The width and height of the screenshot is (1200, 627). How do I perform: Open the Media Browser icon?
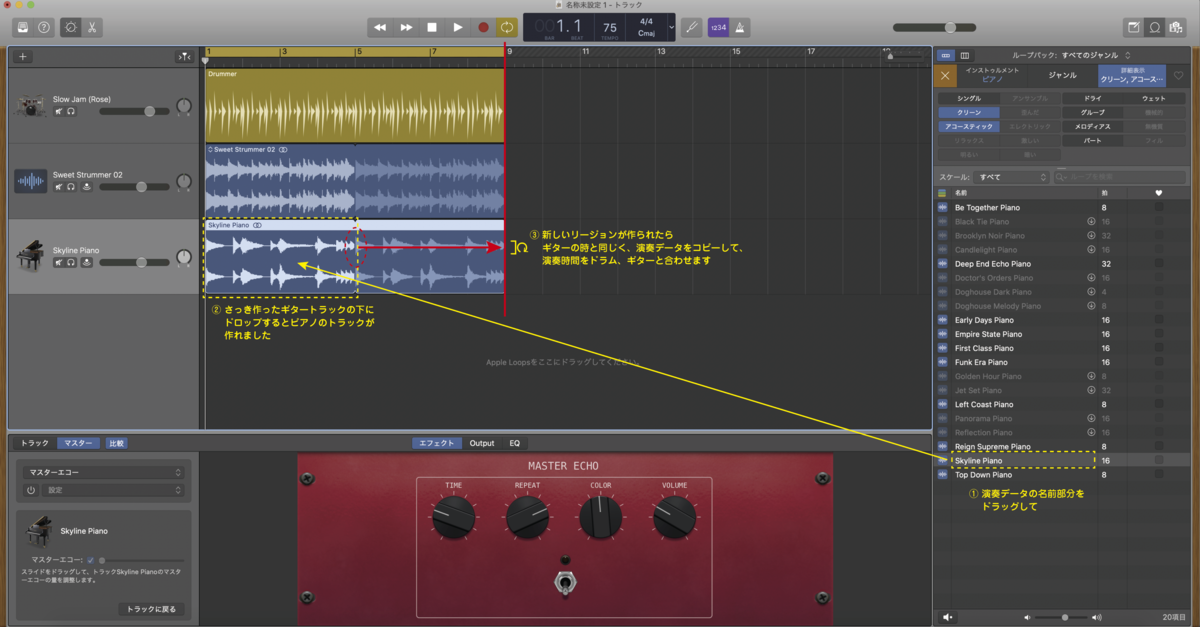pos(1178,28)
